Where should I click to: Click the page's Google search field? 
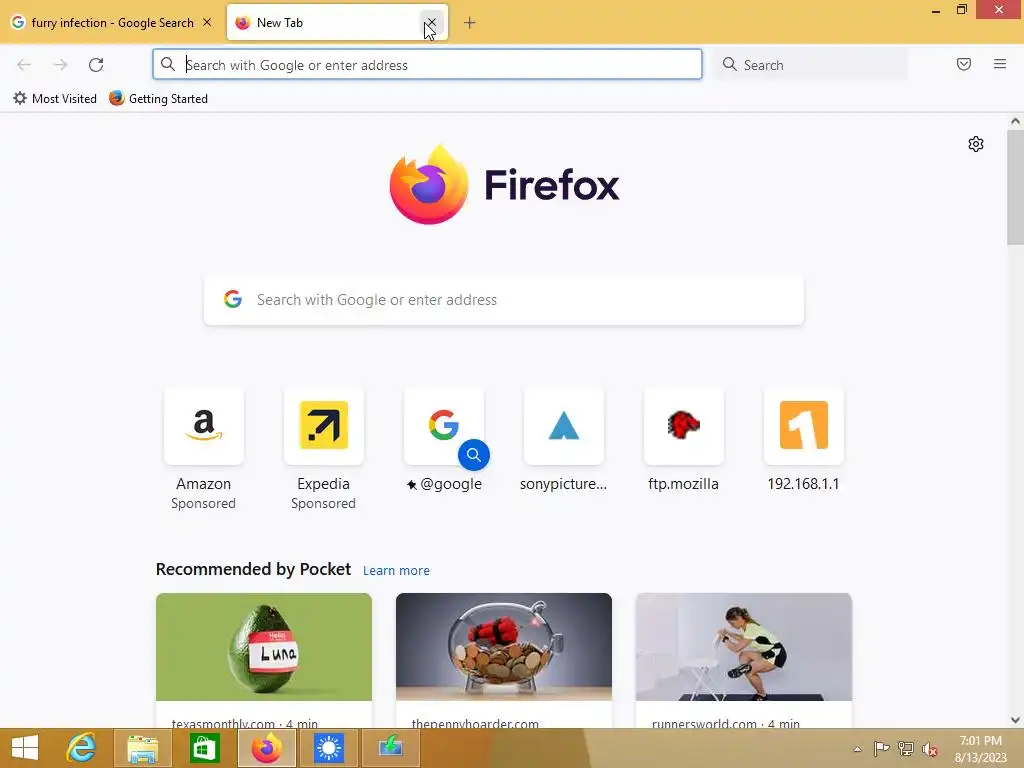[504, 300]
